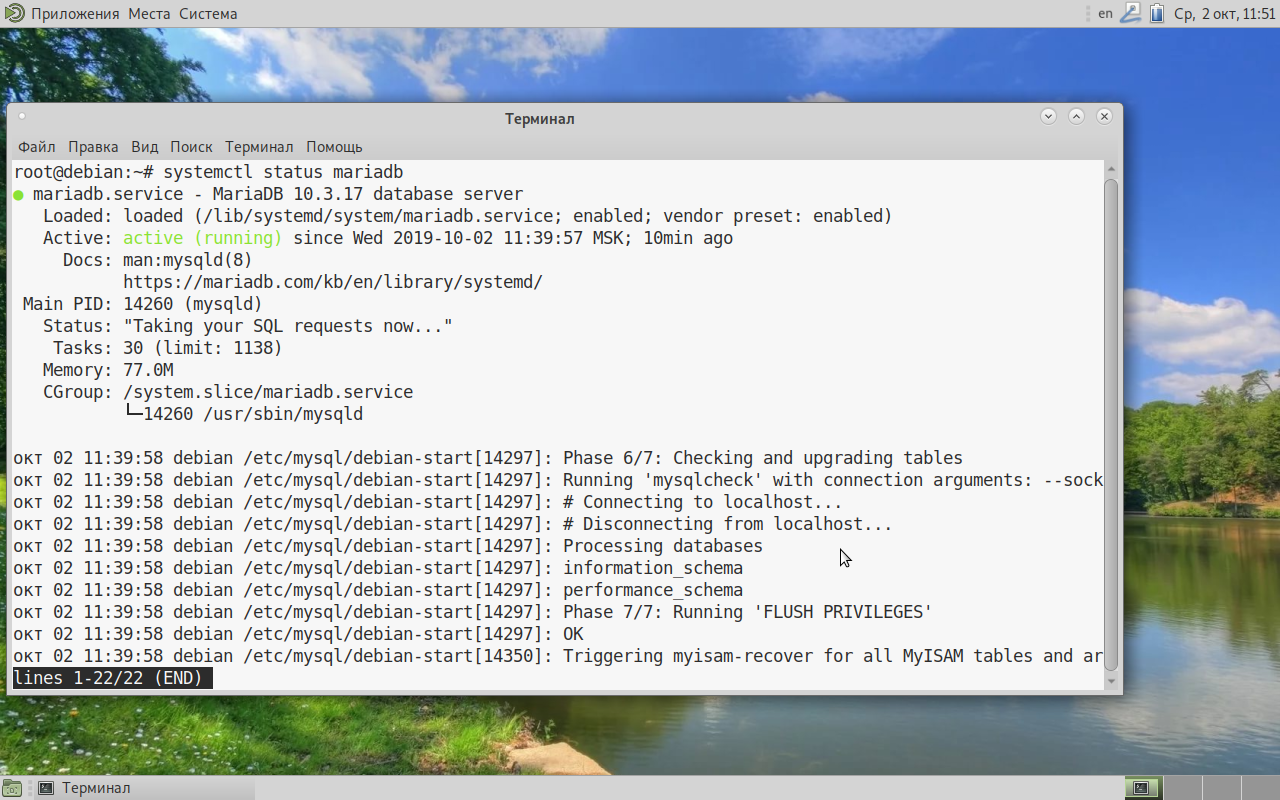Click the '# Connecting to localhost...' log line

pyautogui.click(x=428, y=502)
